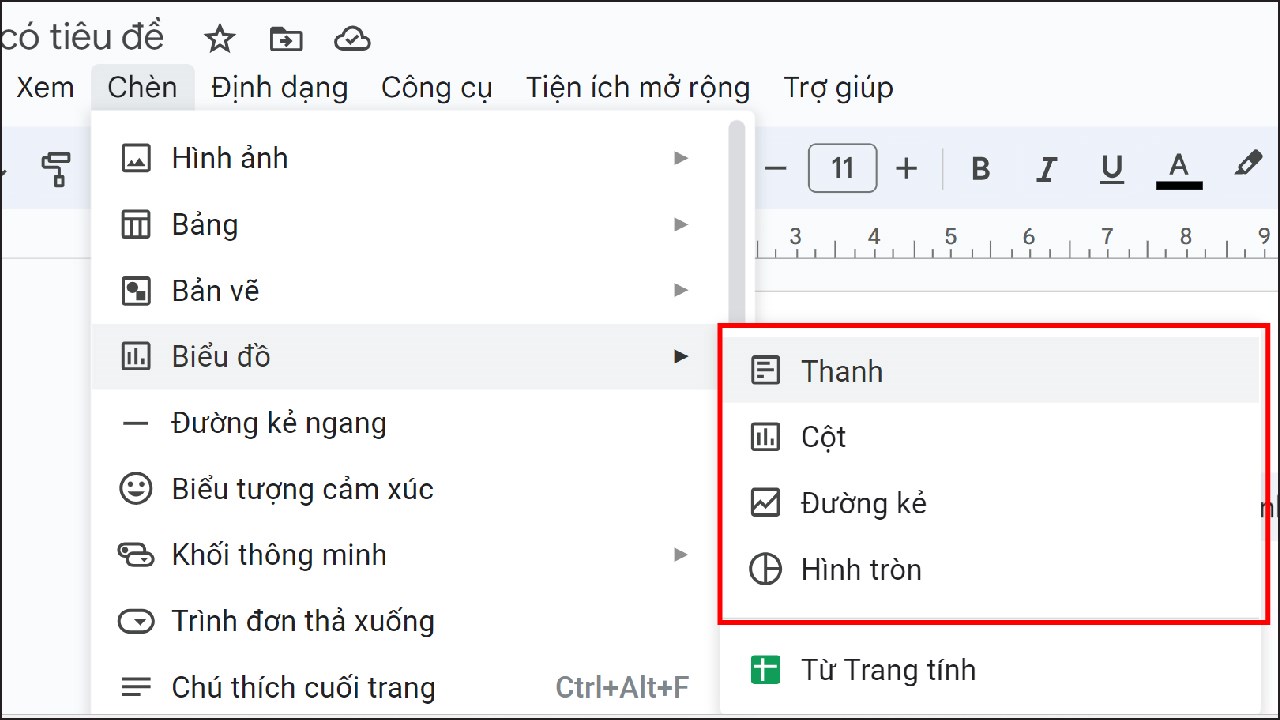Star the document with the star icon
This screenshot has width=1280, height=720.
(219, 39)
